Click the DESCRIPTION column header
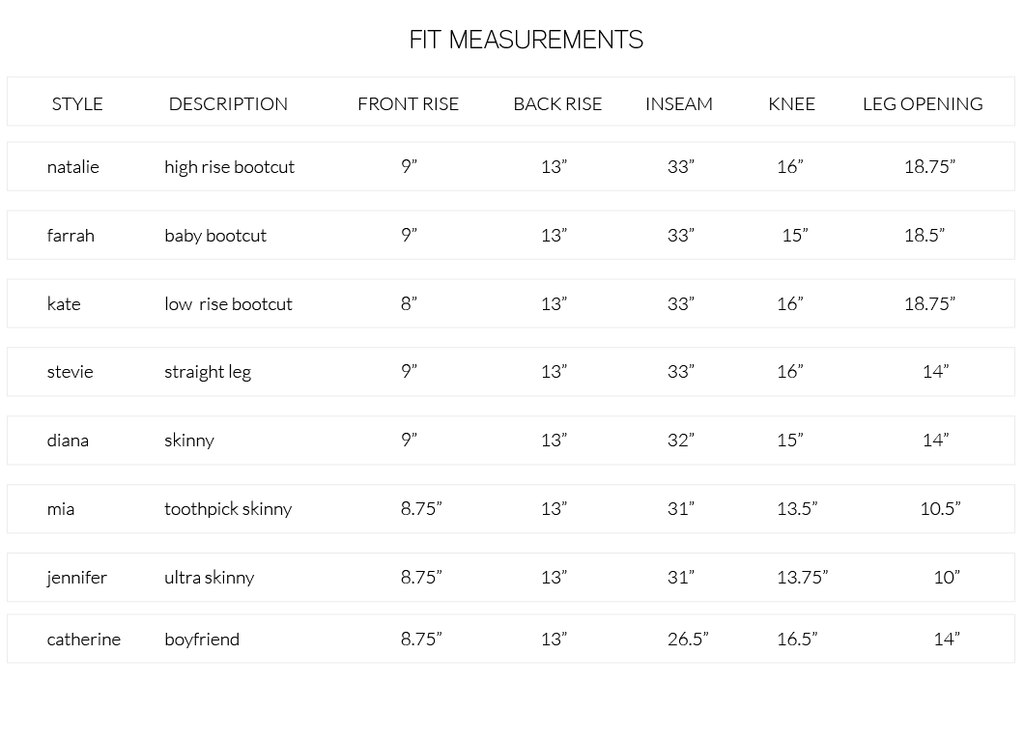Viewport: 1024px width, 740px height. (x=228, y=104)
